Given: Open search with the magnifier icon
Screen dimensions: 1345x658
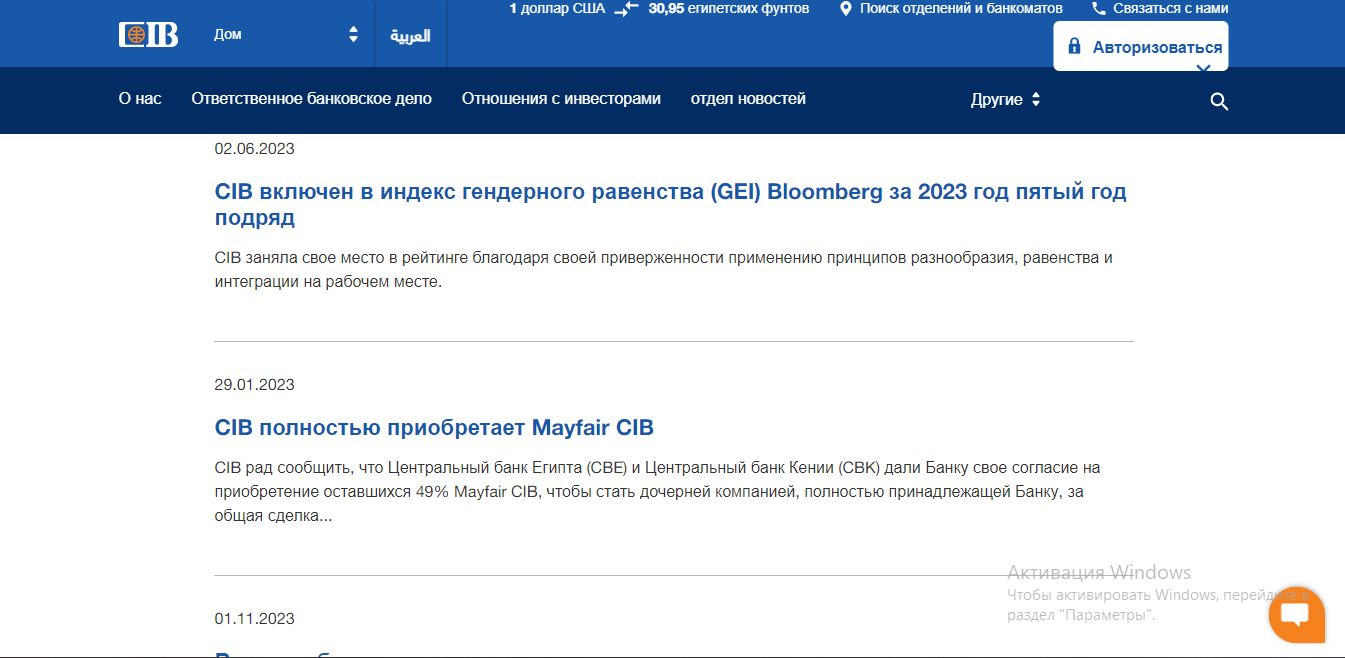Looking at the screenshot, I should click(x=1218, y=101).
